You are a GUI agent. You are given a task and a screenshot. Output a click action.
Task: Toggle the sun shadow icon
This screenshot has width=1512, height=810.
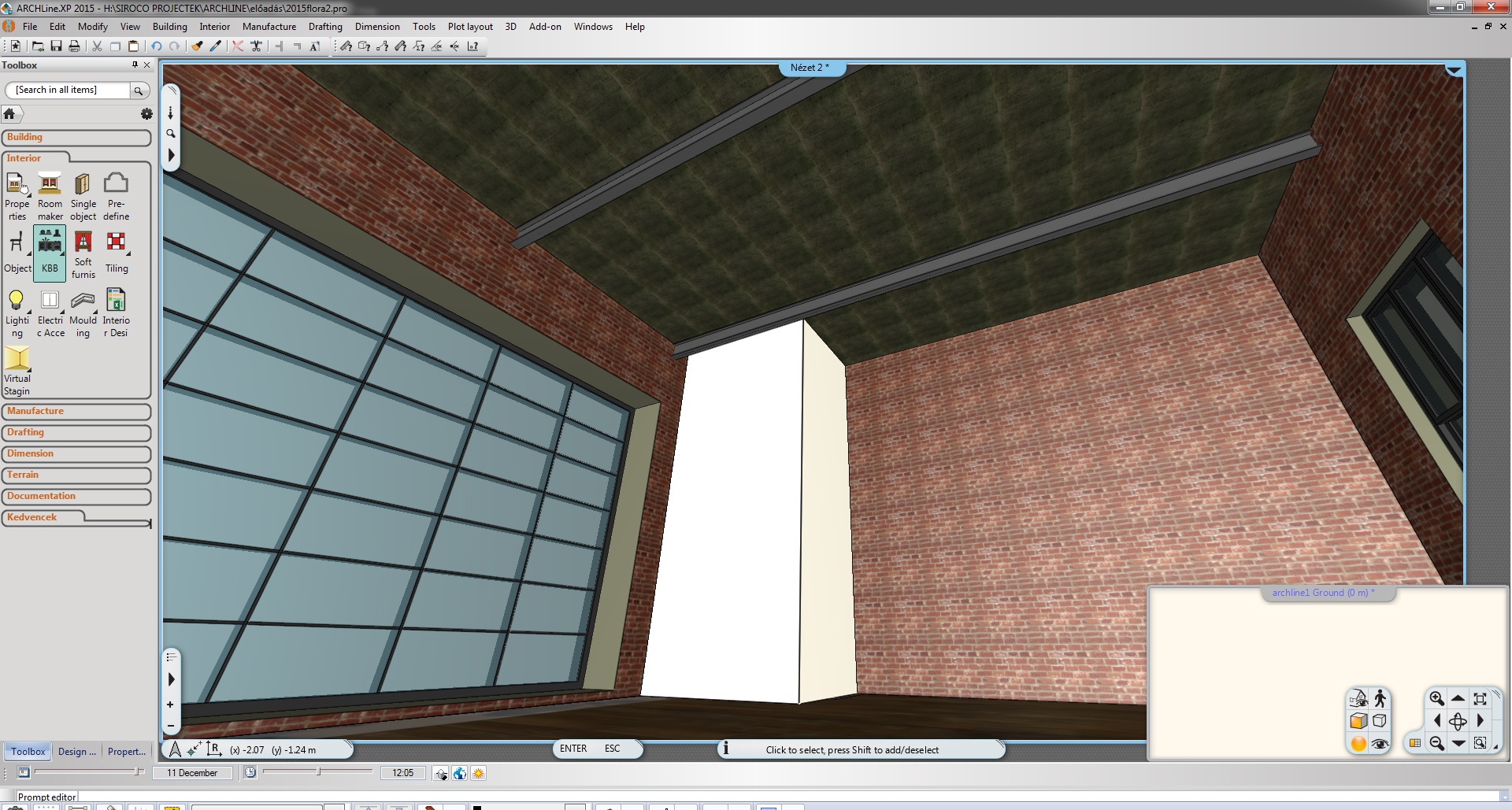tap(478, 773)
